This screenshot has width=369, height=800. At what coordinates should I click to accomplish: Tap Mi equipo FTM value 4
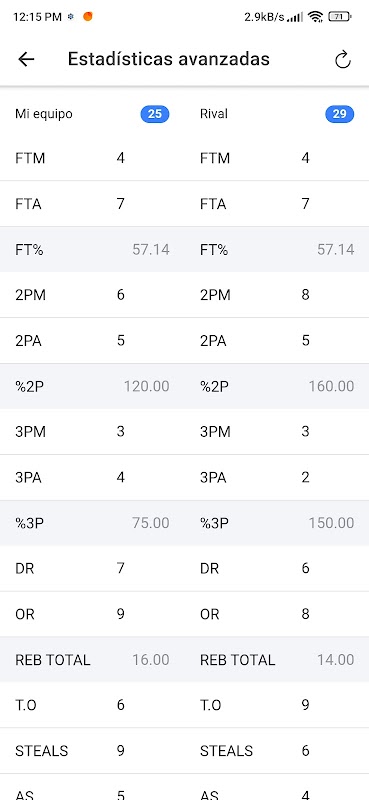click(x=120, y=158)
